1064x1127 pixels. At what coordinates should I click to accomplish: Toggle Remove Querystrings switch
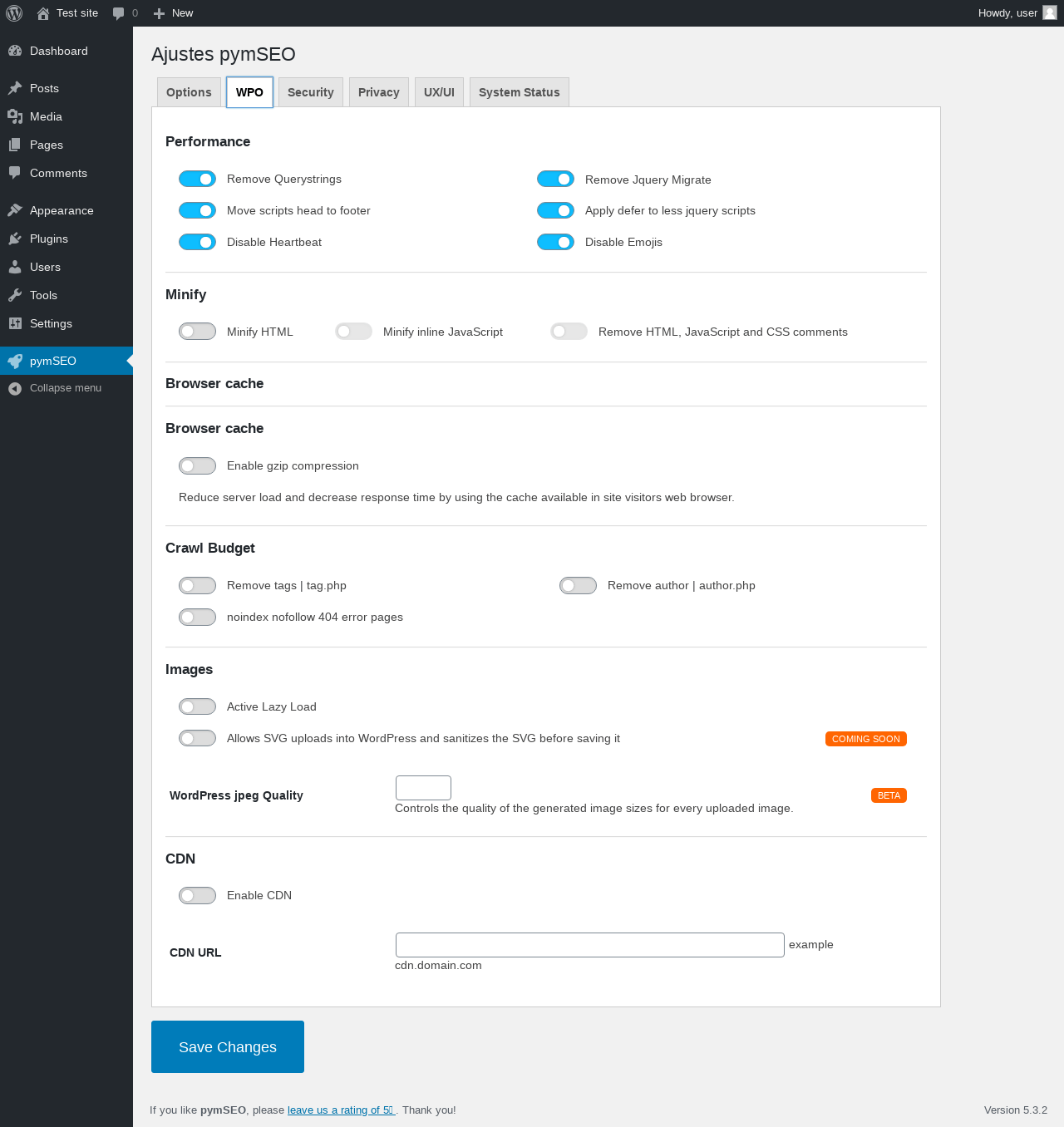tap(197, 179)
